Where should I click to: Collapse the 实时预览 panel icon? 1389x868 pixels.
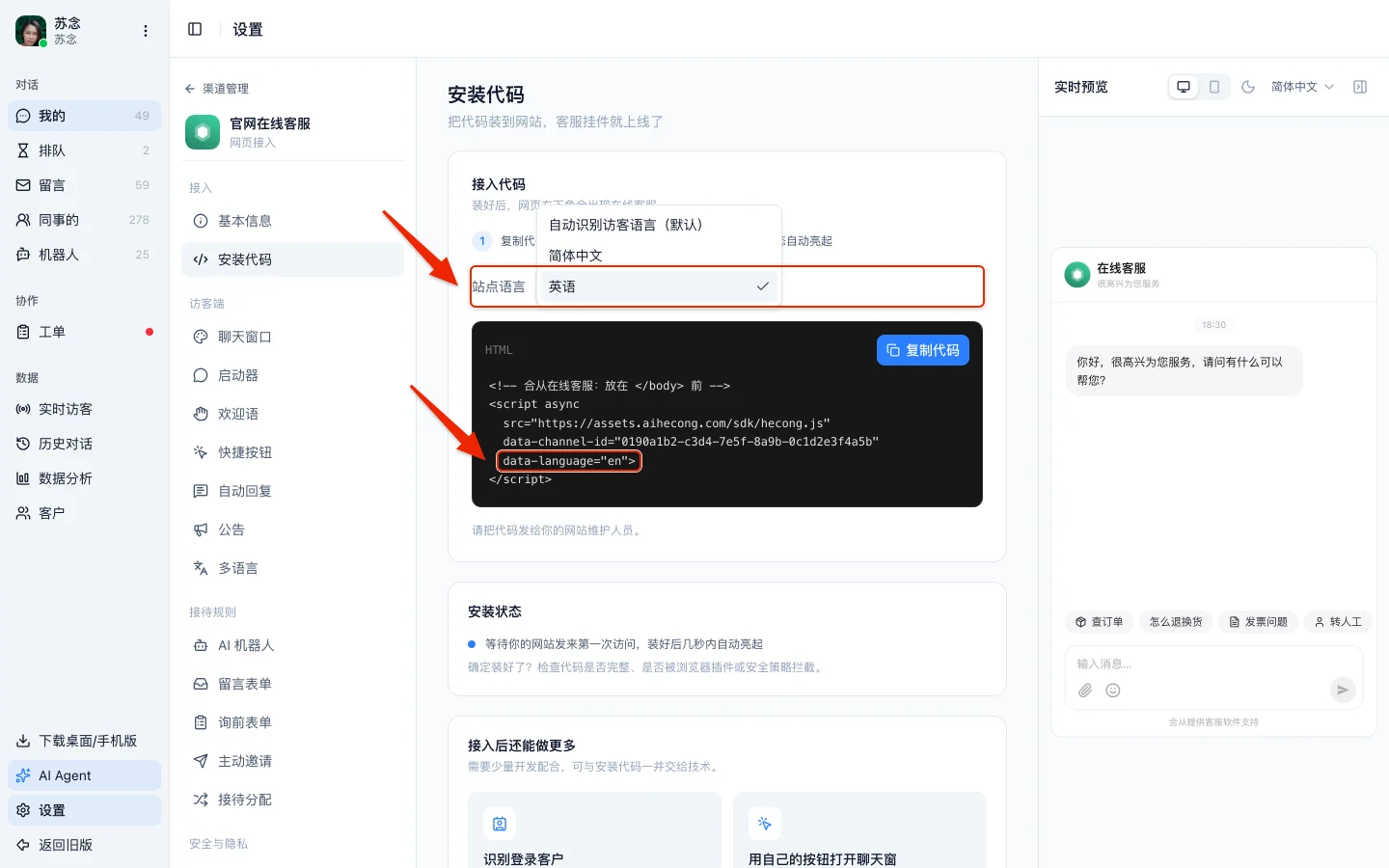pos(1360,87)
